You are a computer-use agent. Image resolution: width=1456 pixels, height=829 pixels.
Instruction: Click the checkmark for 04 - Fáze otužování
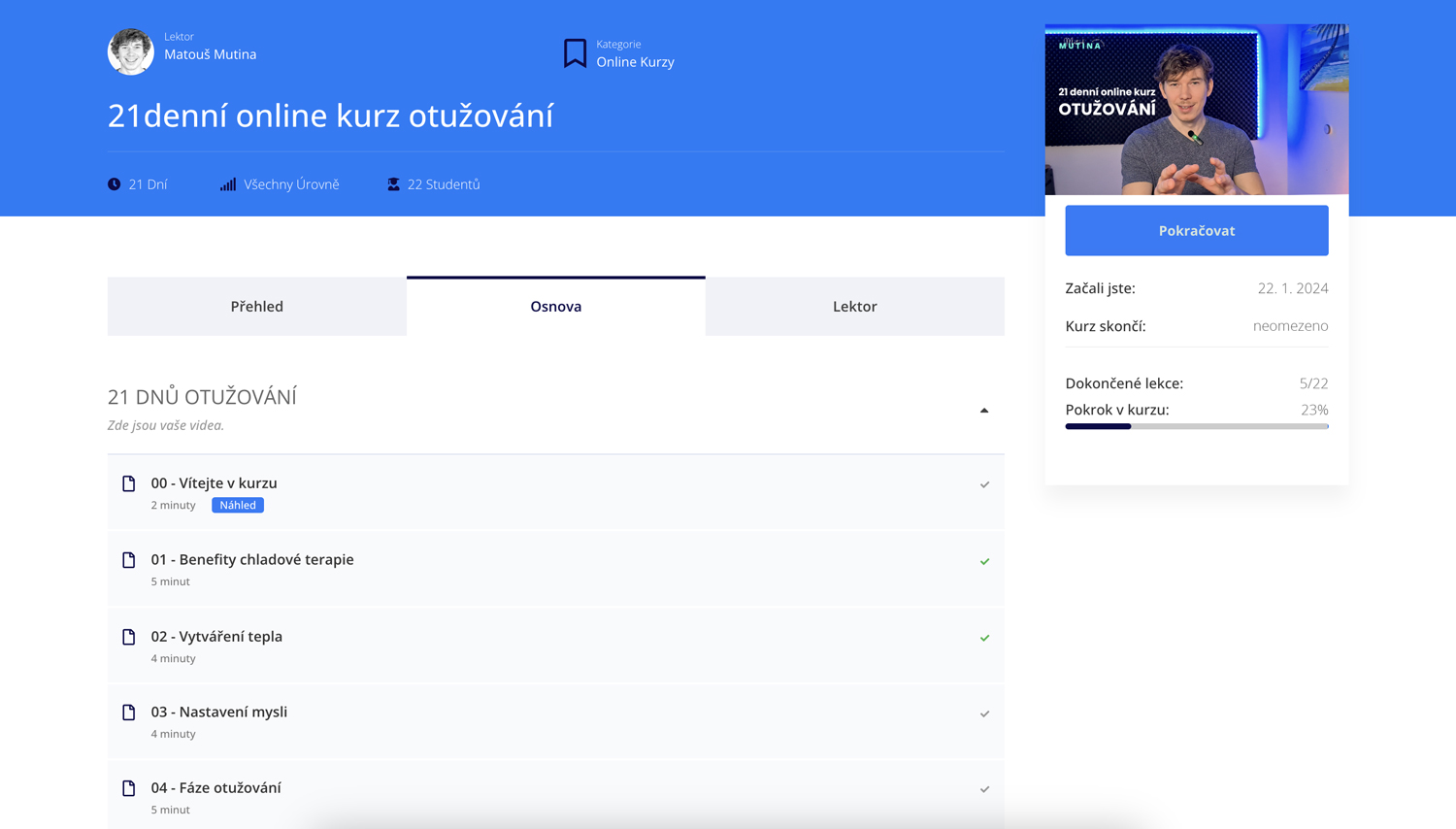[984, 789]
